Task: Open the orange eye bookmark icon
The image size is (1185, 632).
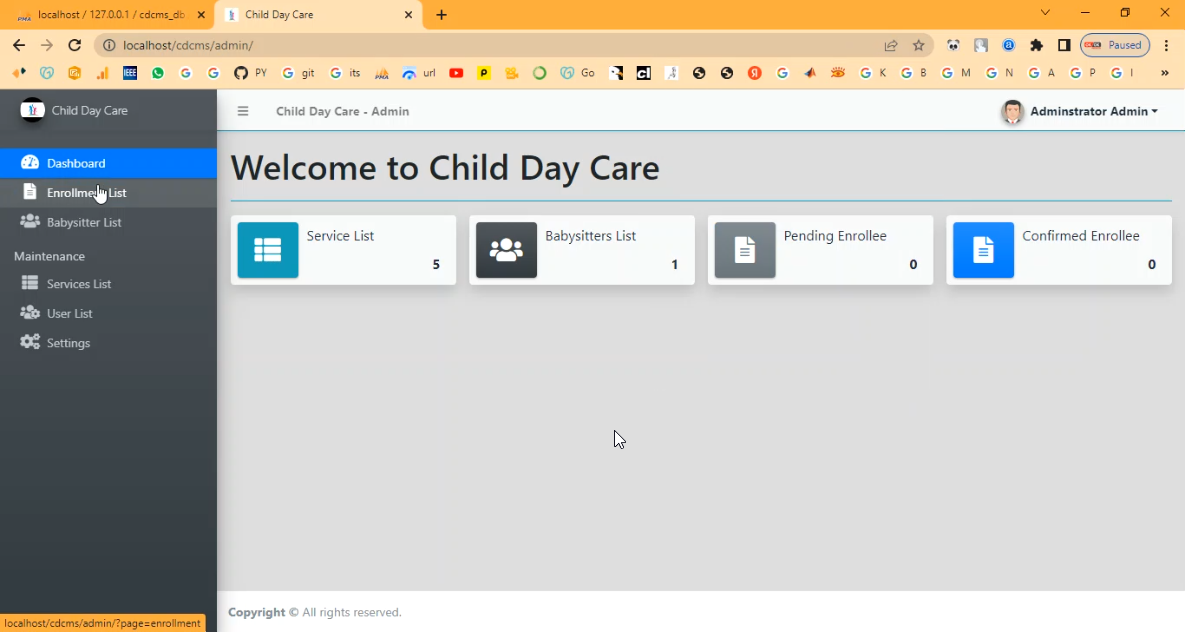Action: click(837, 73)
